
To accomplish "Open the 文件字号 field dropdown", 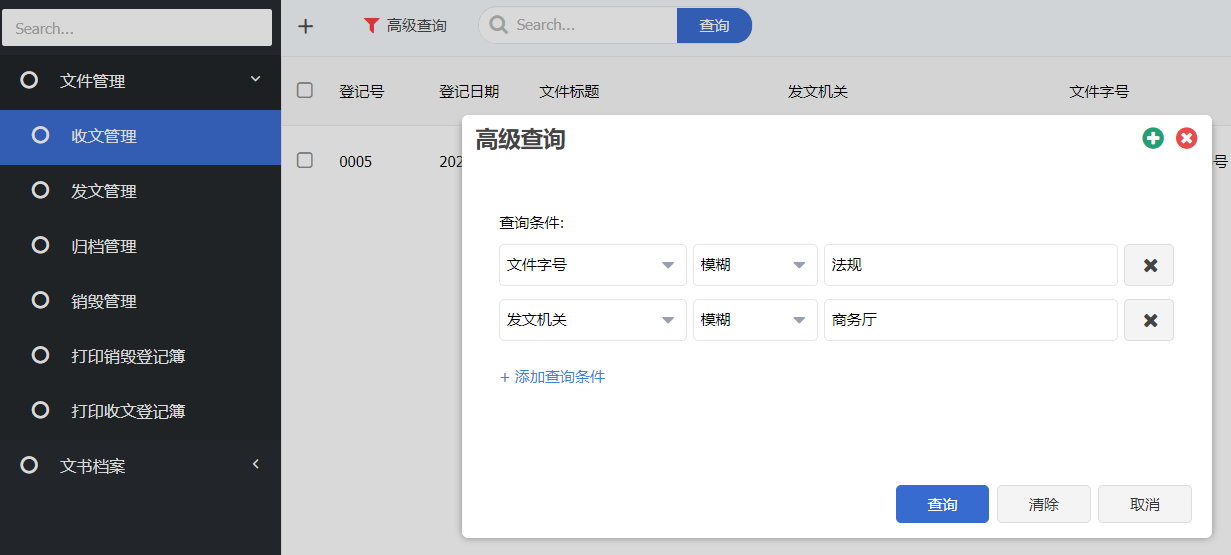I will (x=593, y=265).
